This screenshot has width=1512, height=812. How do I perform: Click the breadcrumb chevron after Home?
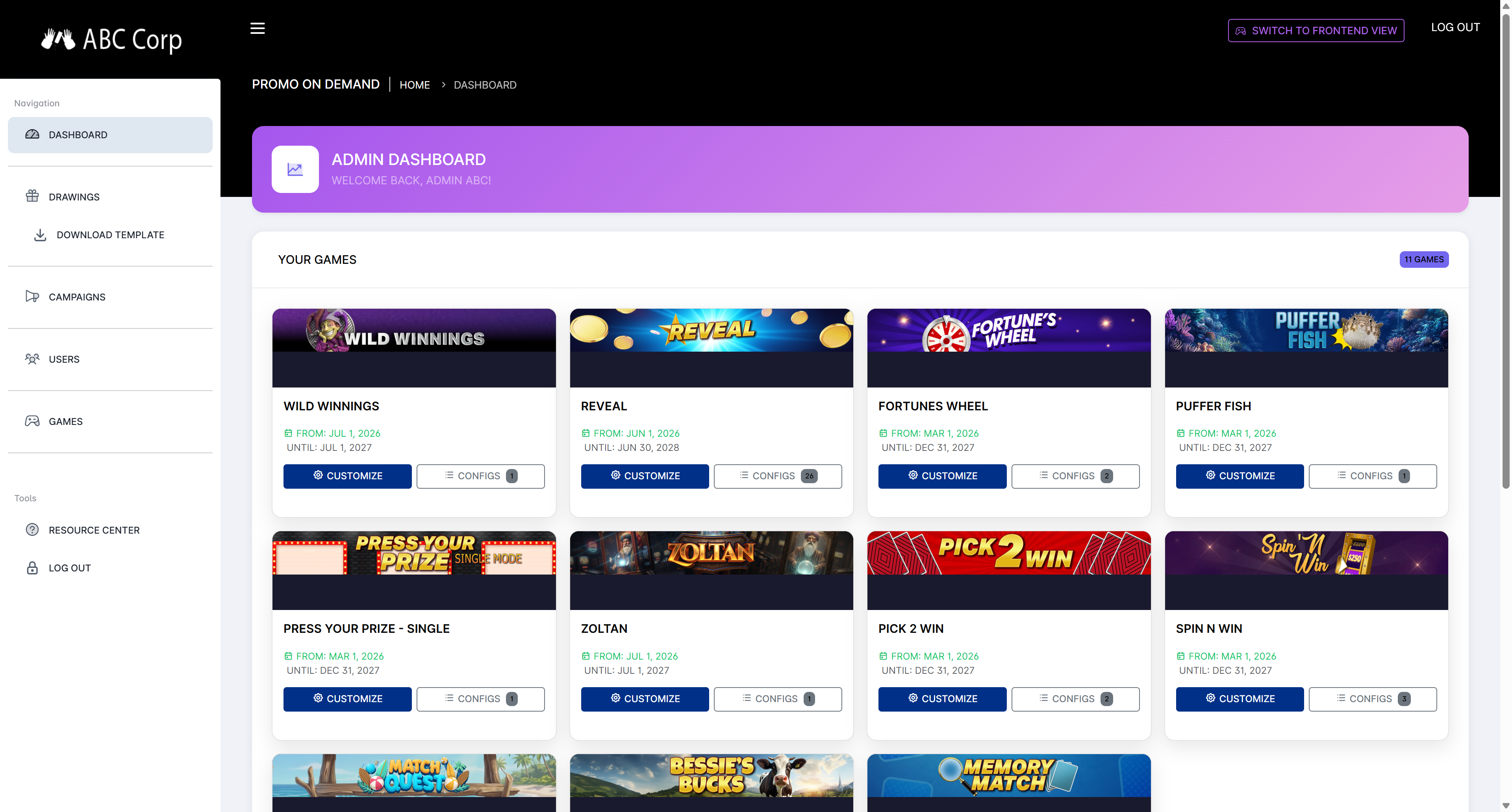tap(443, 85)
